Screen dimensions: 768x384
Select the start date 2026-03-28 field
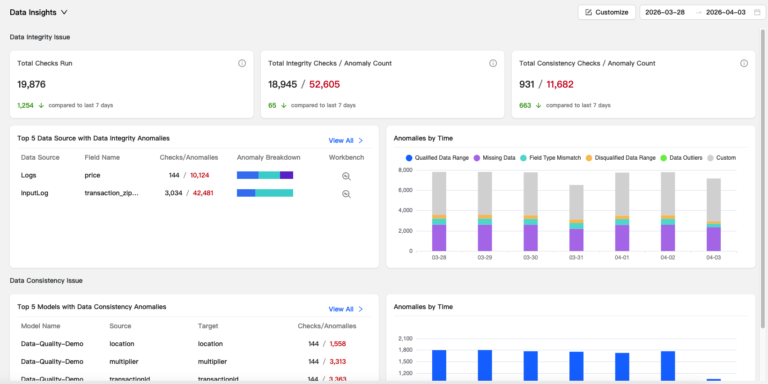point(665,12)
